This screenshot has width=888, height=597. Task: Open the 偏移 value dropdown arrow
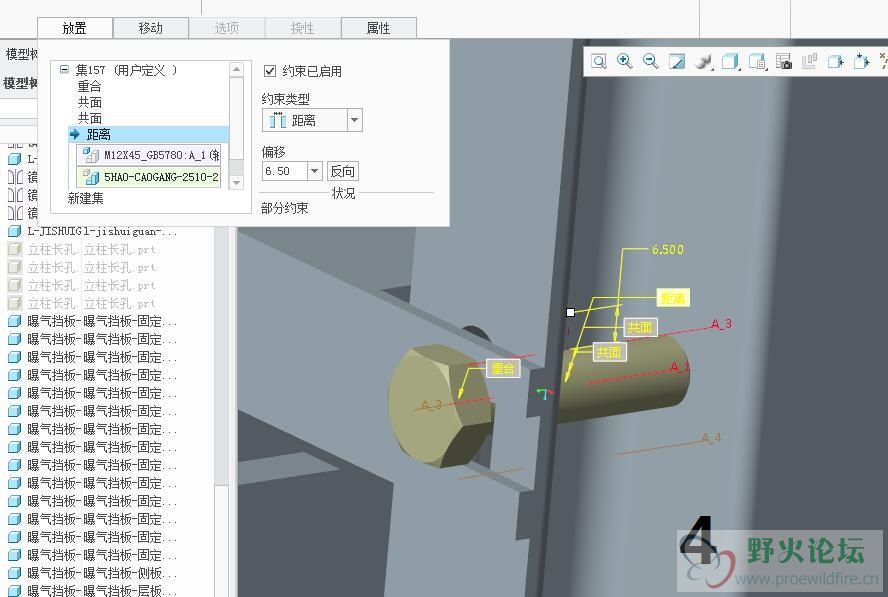[x=315, y=170]
